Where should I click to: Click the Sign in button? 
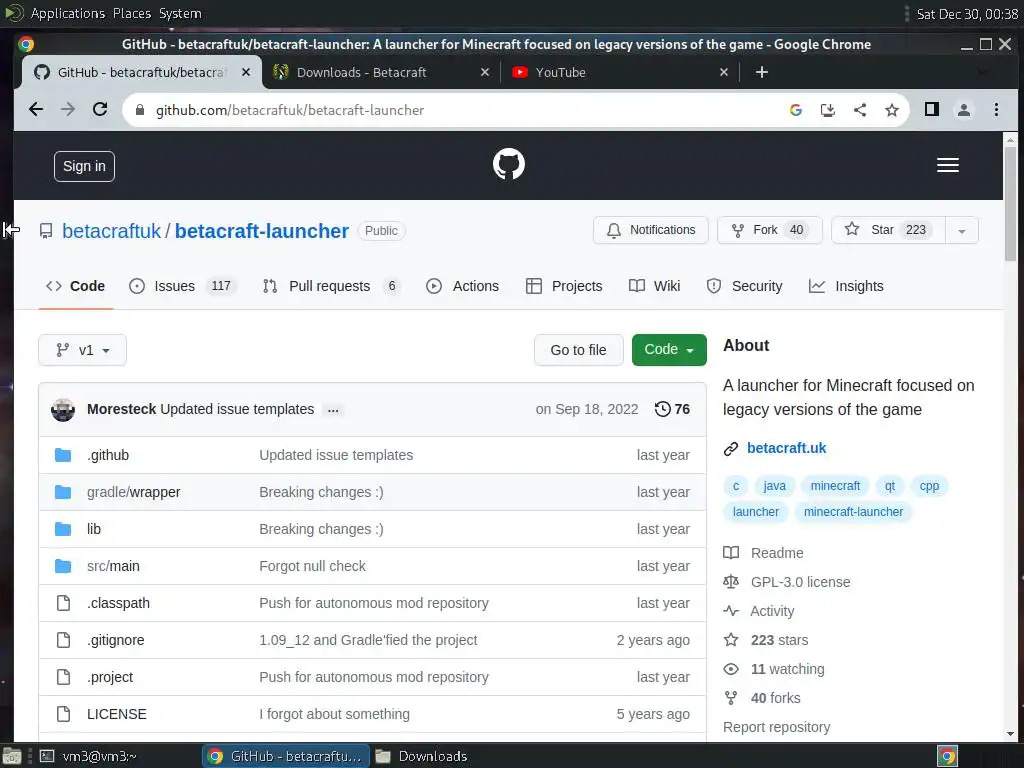[84, 167]
